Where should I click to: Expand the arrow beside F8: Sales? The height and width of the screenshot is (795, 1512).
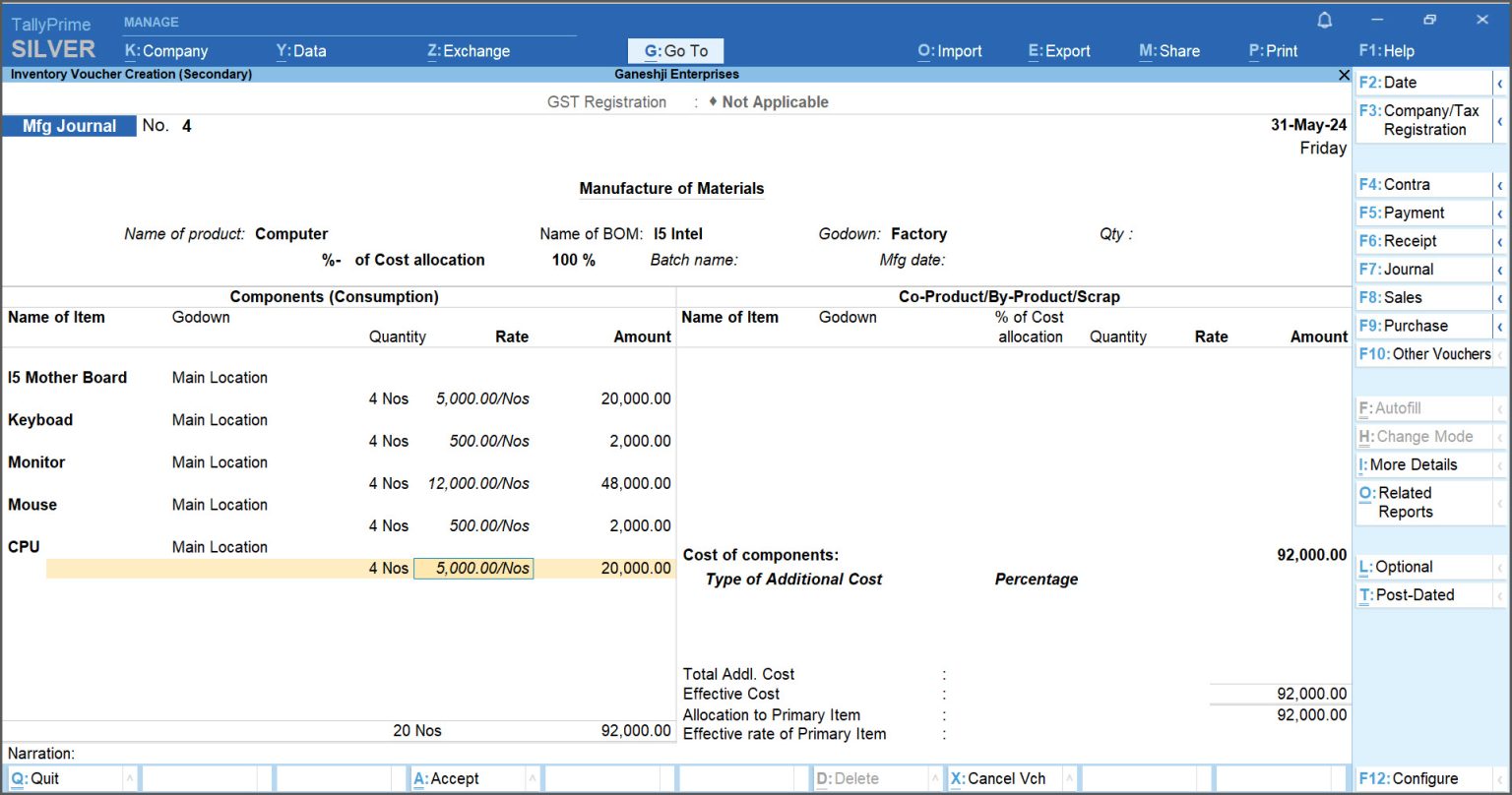pyautogui.click(x=1499, y=298)
